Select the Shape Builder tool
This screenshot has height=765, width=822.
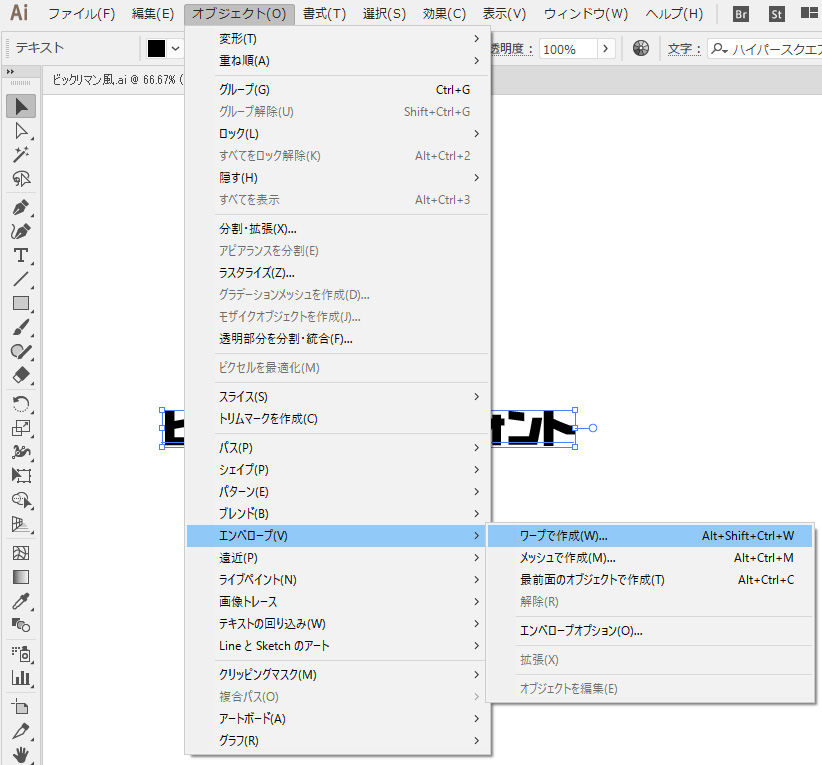pos(21,500)
